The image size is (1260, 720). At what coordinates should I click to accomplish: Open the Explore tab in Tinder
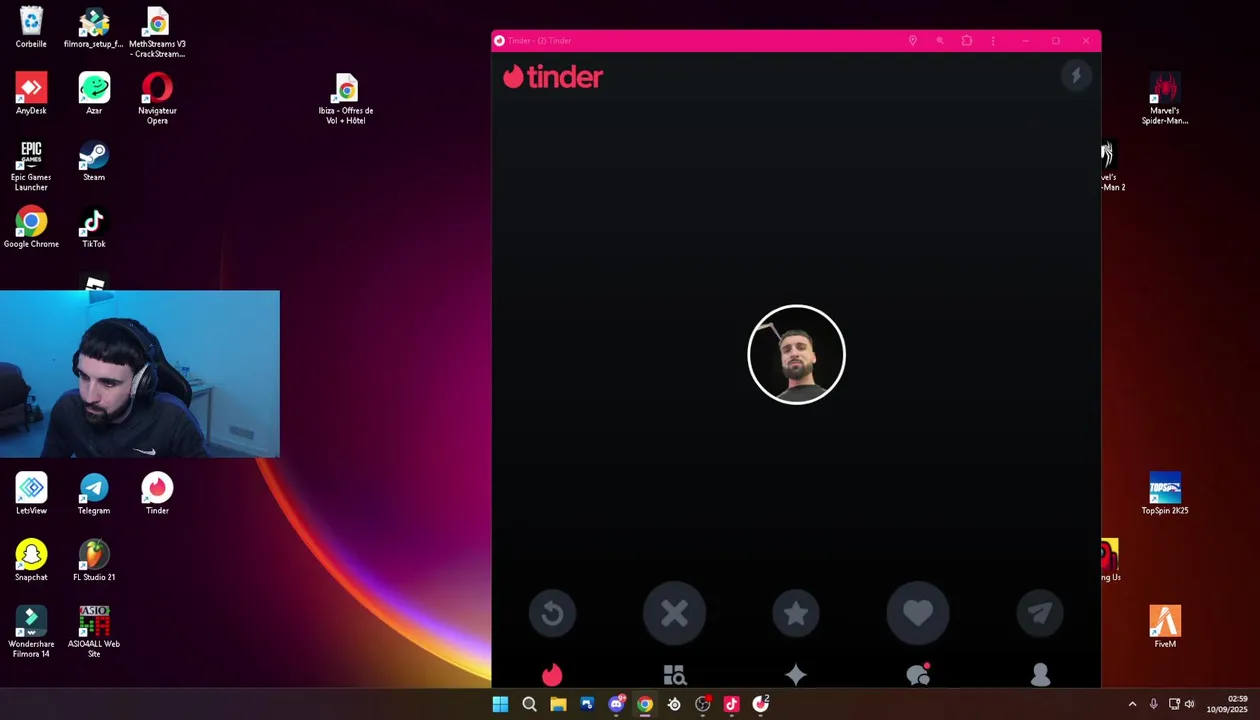point(674,676)
